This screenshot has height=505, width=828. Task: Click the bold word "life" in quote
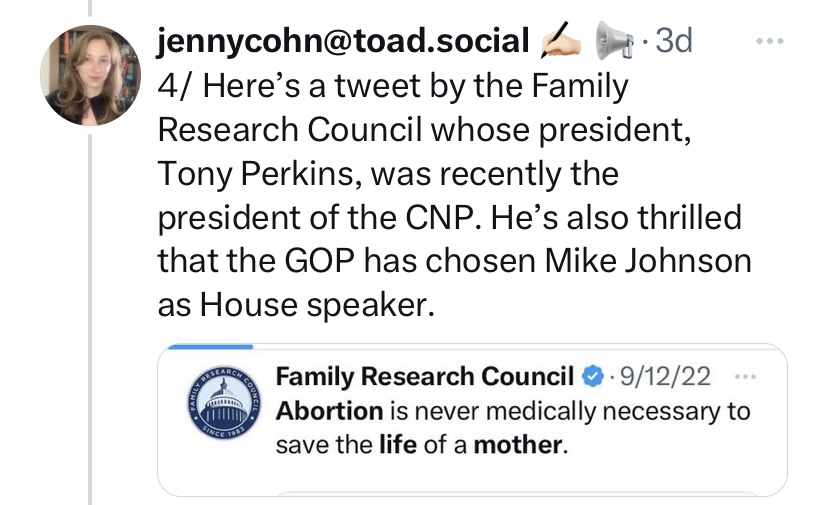coord(397,444)
